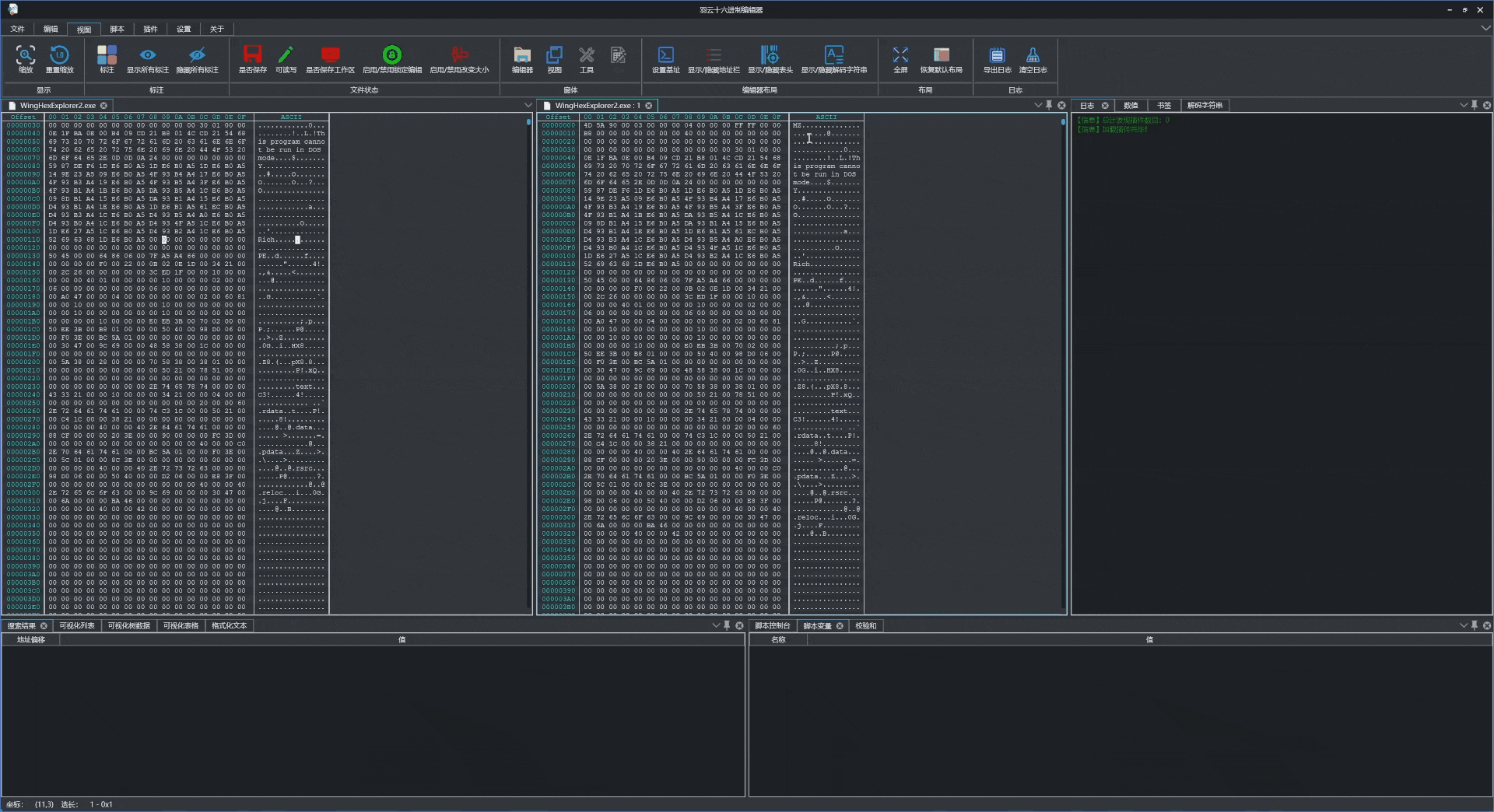Switch to the 脚本控制台 tab
Viewport: 1494px width, 812px height.
[x=772, y=625]
